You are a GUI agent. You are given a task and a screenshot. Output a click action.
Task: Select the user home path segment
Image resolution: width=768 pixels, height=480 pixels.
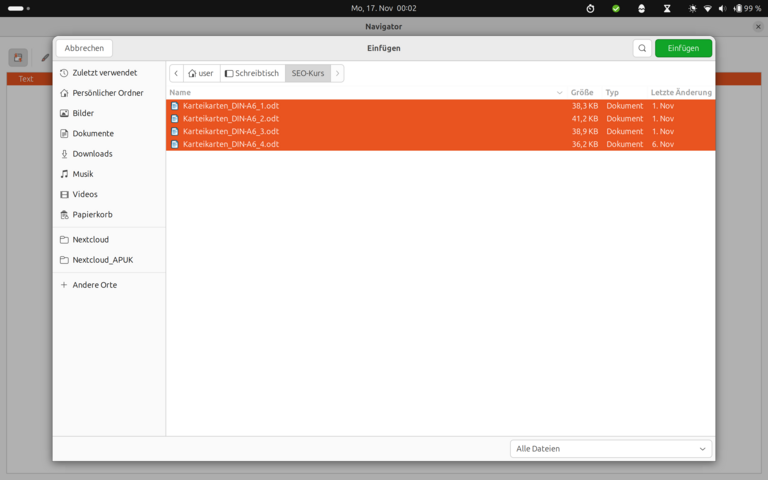click(201, 73)
